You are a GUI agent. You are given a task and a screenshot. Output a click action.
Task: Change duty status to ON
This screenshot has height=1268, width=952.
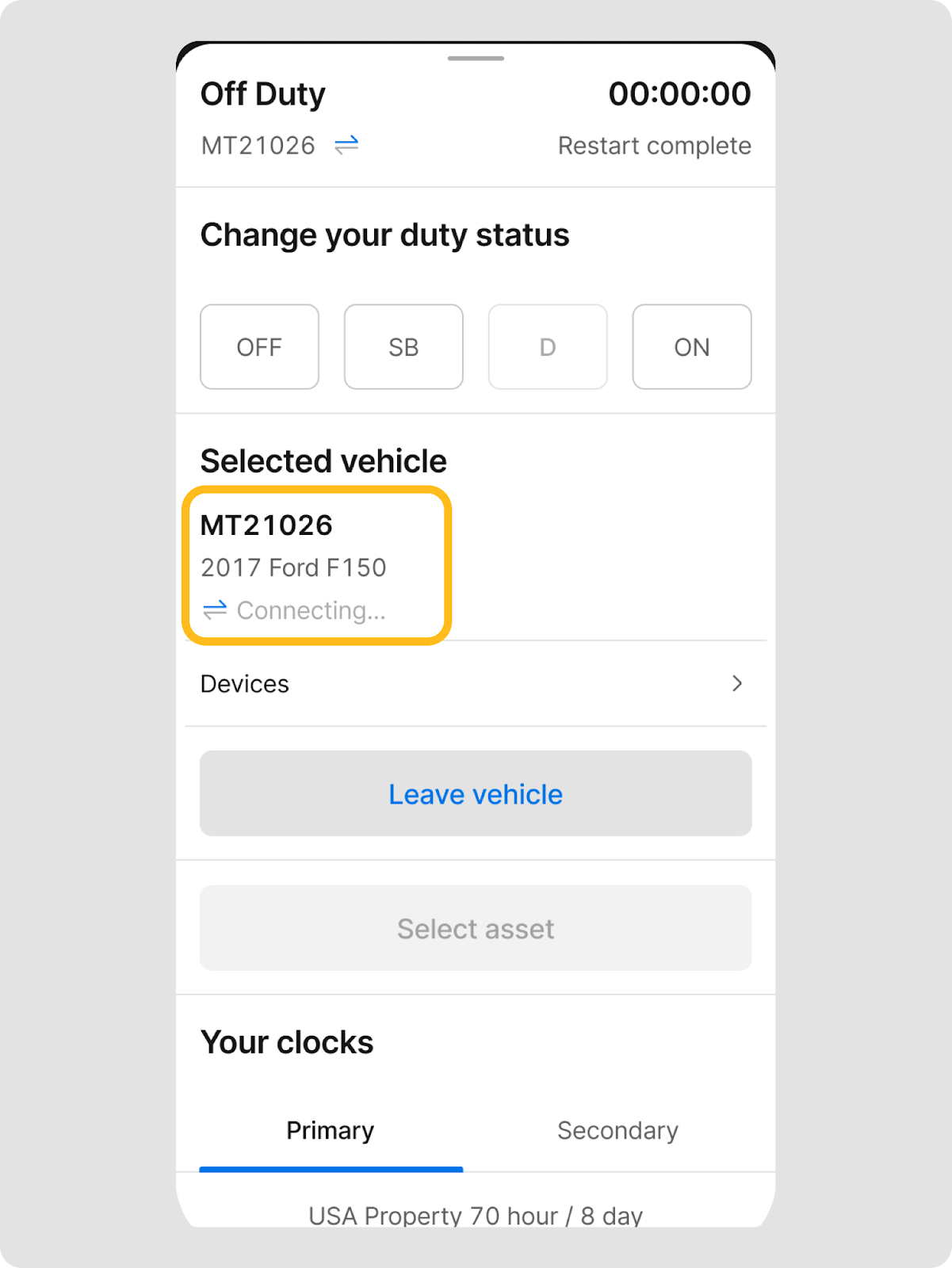coord(691,347)
